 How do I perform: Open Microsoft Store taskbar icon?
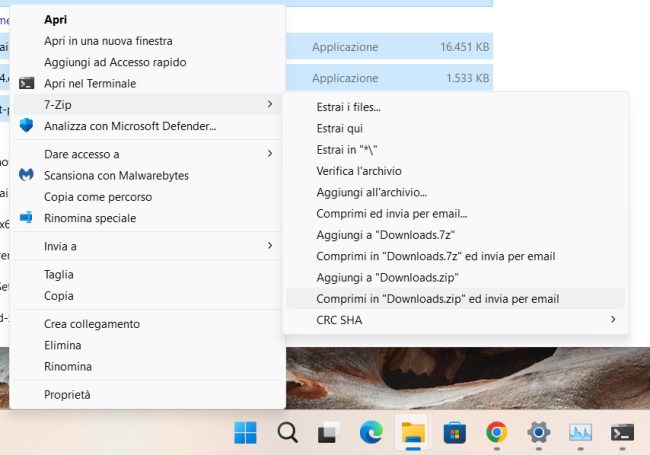pyautogui.click(x=455, y=433)
